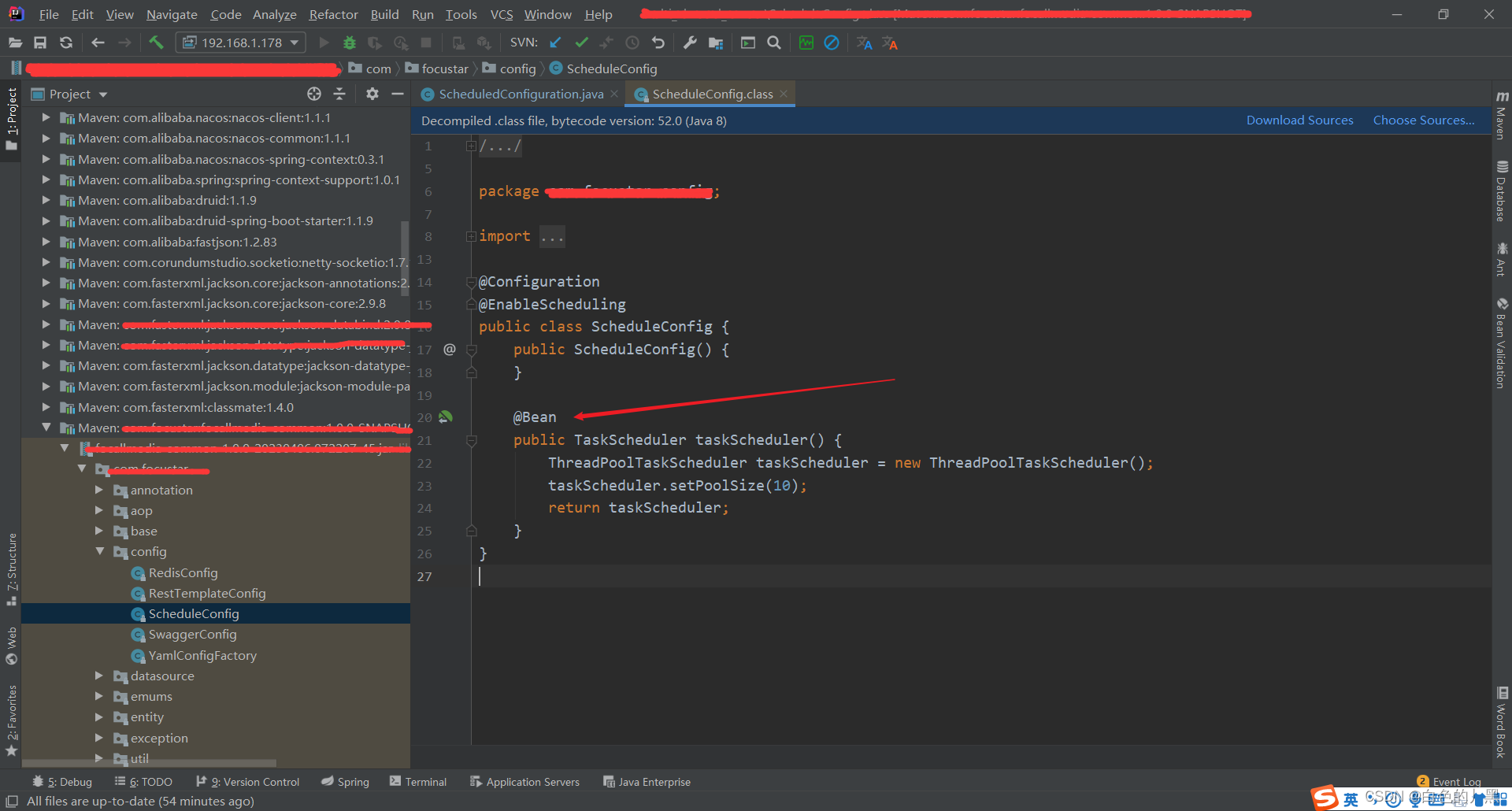Open the VCS menu

pos(501,14)
